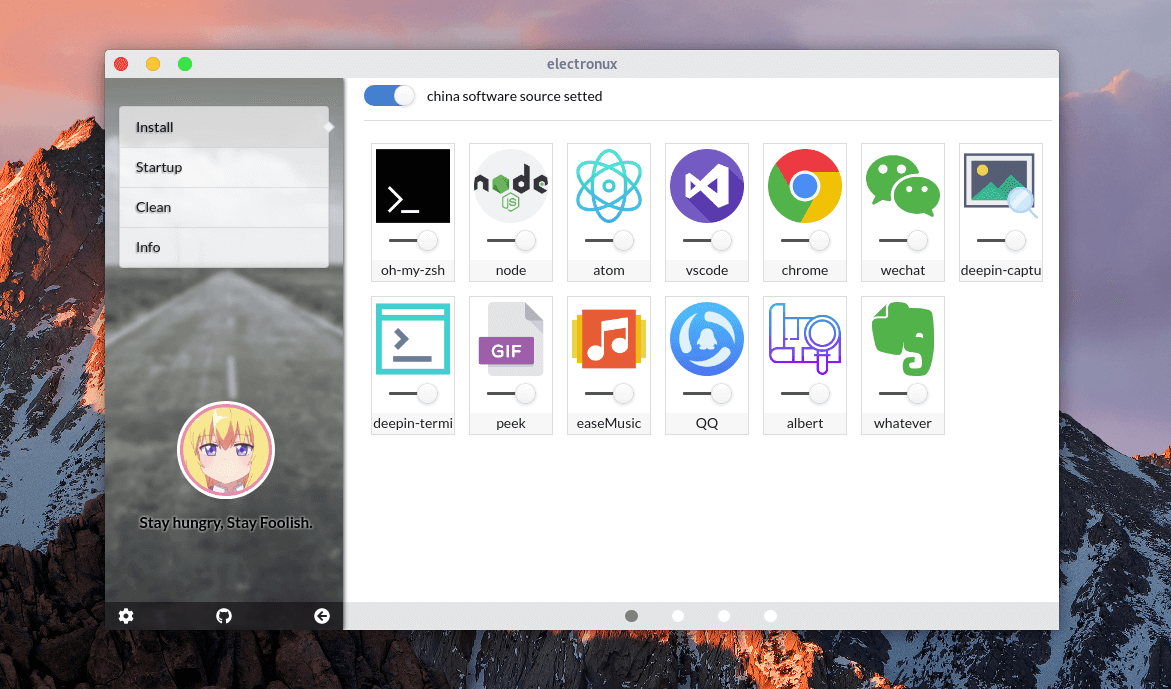The height and width of the screenshot is (689, 1171).
Task: Click the Atom editor icon
Action: pos(608,186)
